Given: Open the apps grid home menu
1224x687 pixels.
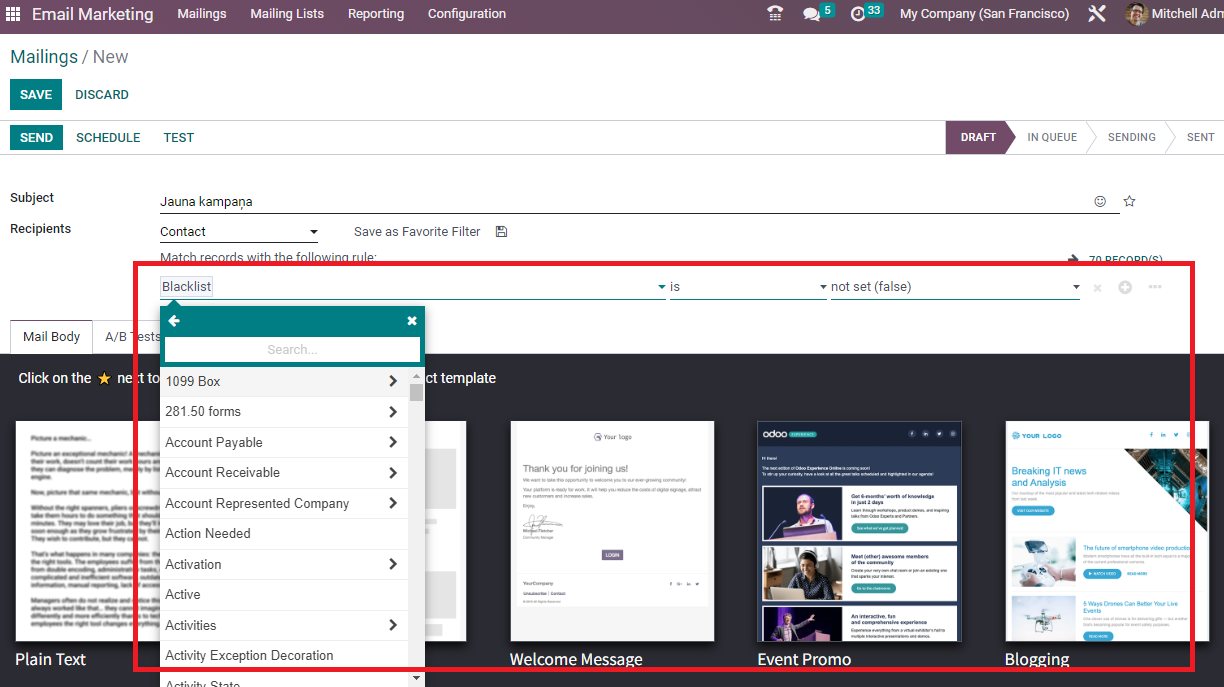Looking at the screenshot, I should click(x=13, y=14).
